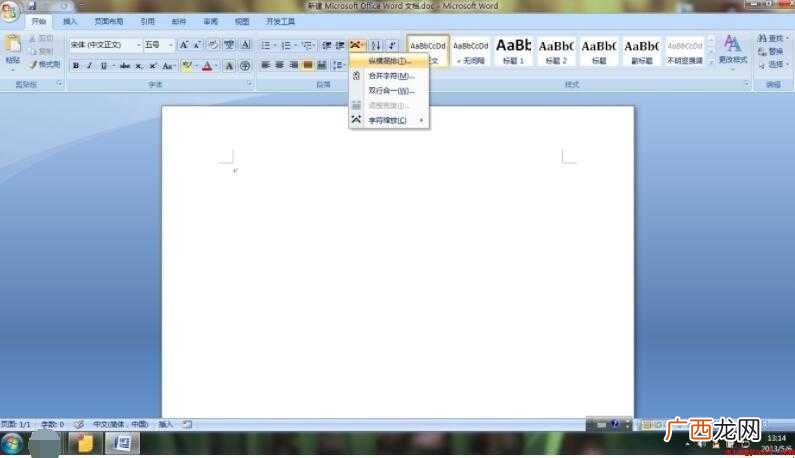795x458 pixels.
Task: Open the Font dialog launcher
Action: [x=250, y=84]
